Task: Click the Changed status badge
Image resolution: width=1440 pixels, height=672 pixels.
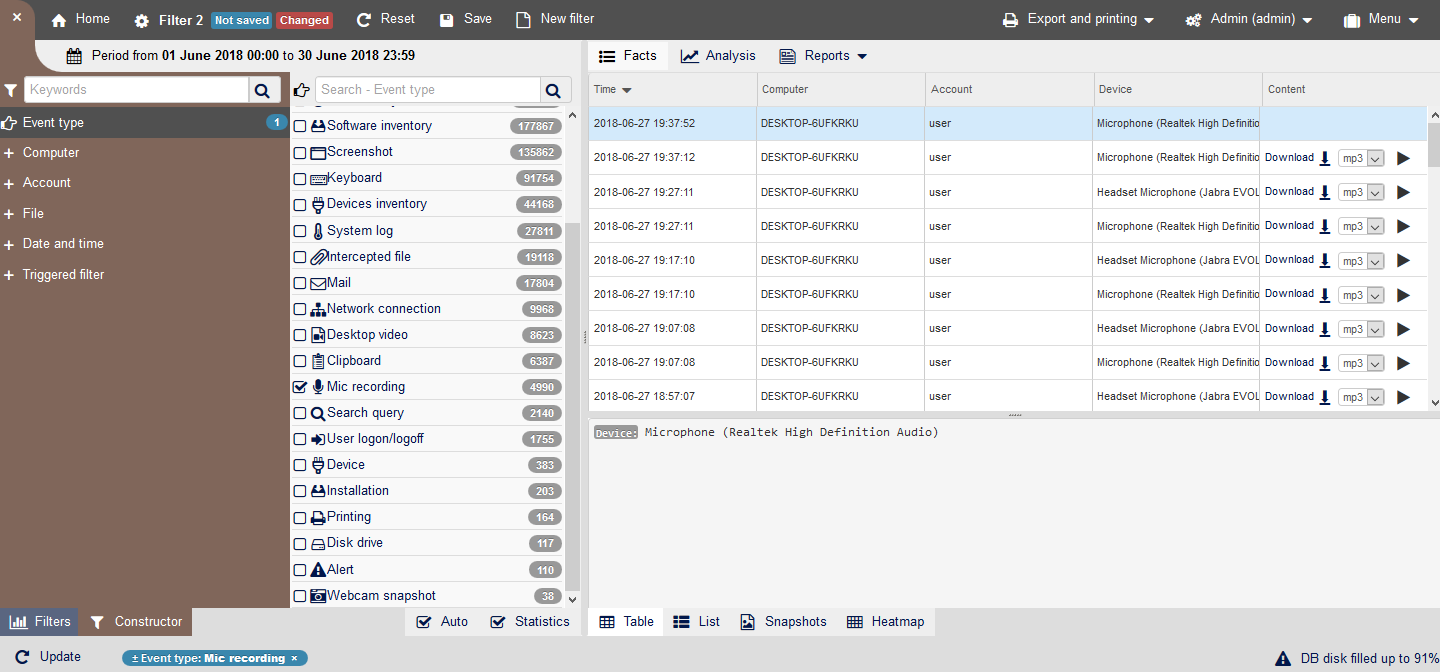Action: pos(305,21)
